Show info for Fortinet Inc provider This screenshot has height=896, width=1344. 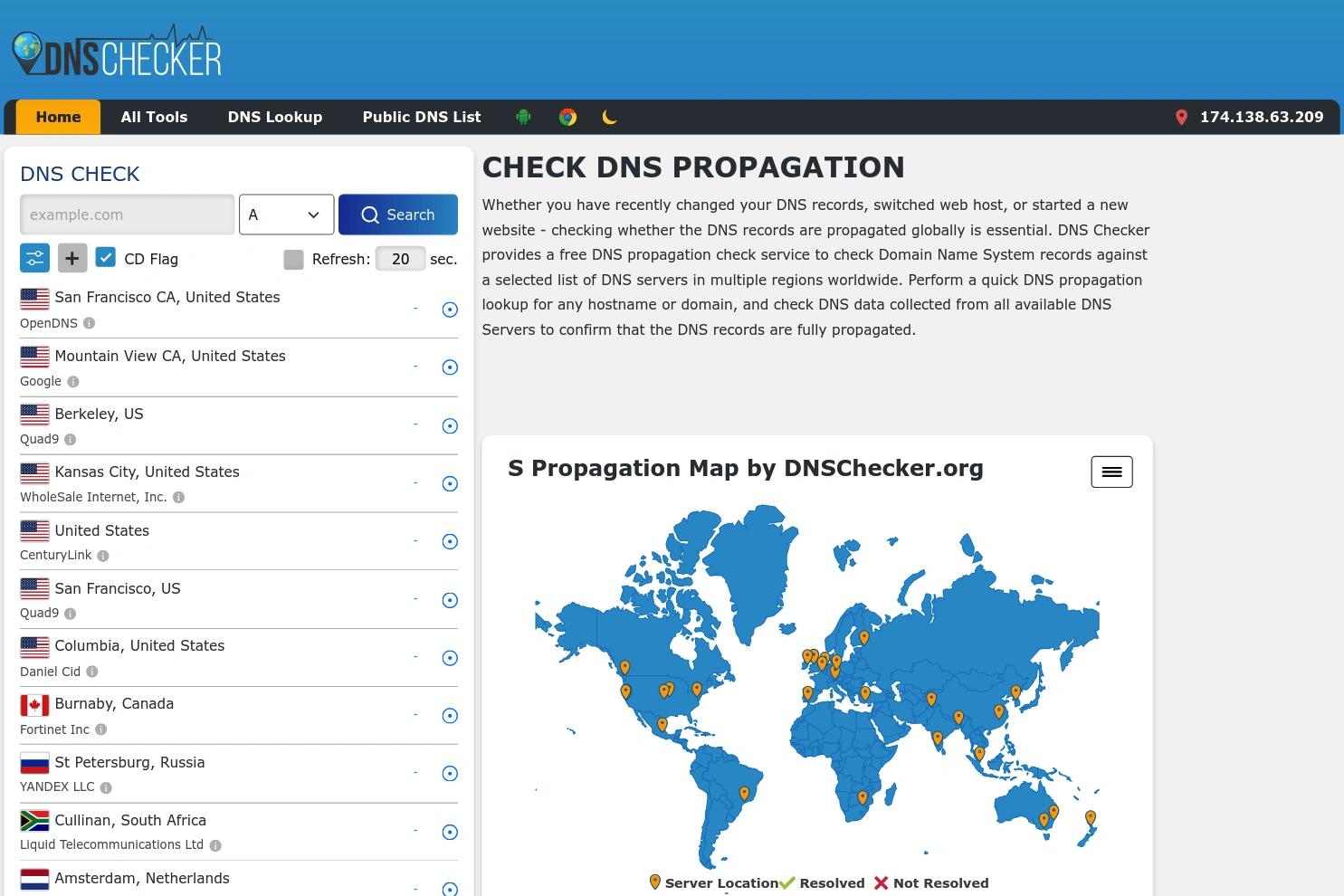[x=101, y=729]
